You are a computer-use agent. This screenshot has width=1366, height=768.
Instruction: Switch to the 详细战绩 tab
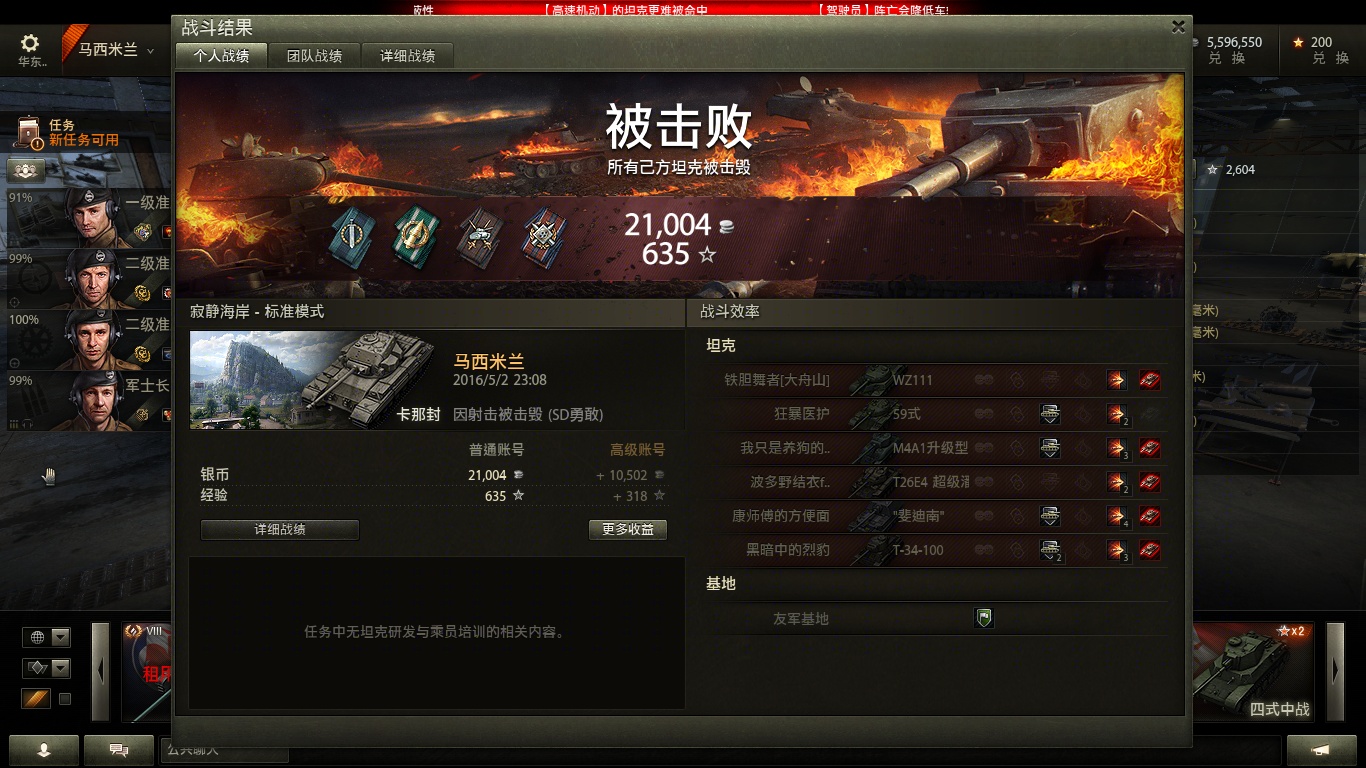[x=407, y=56]
